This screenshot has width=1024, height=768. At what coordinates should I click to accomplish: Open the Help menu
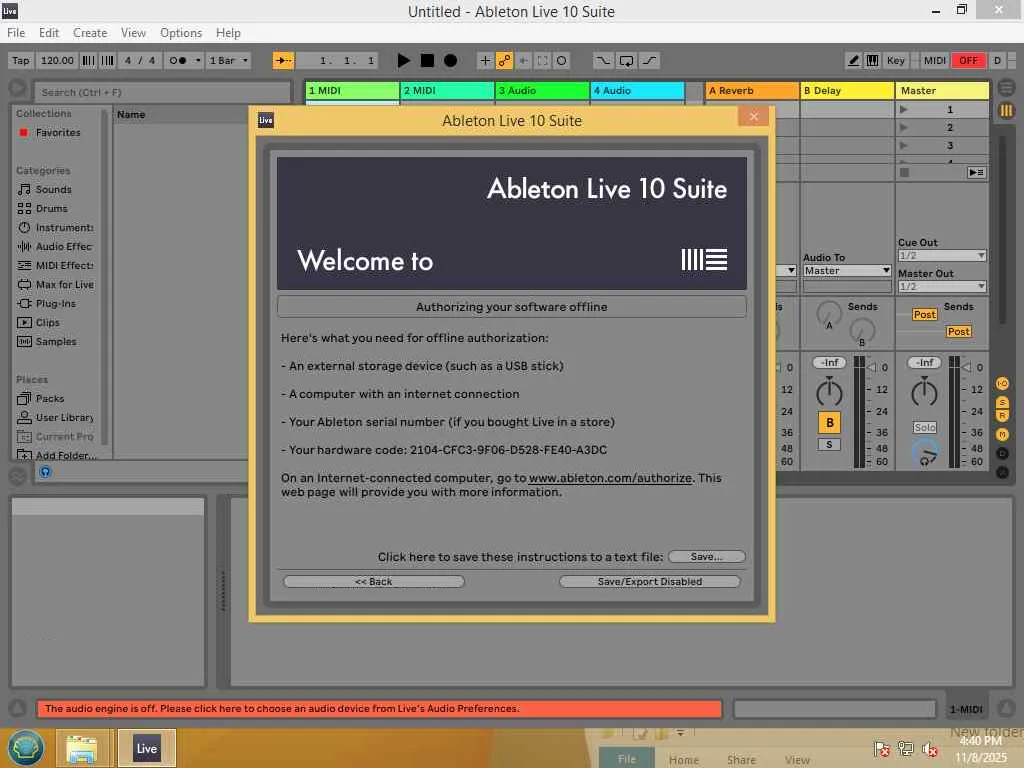228,33
